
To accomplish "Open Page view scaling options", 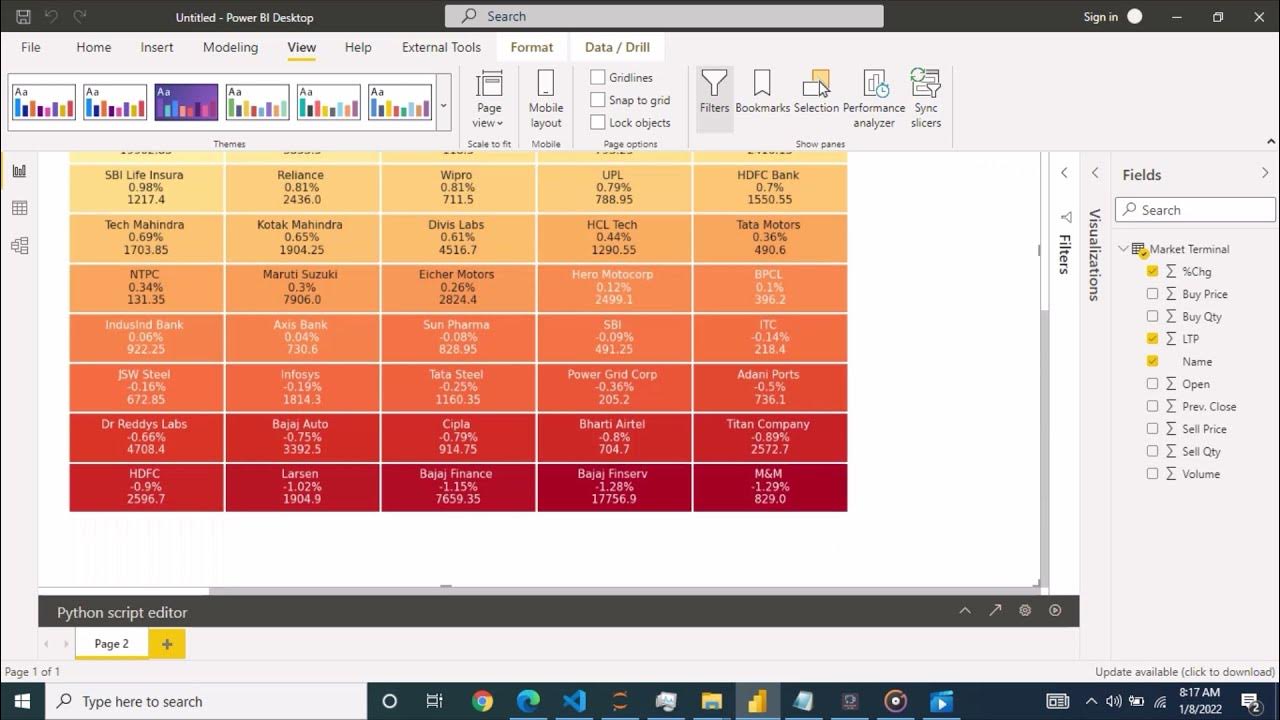I will point(489,100).
